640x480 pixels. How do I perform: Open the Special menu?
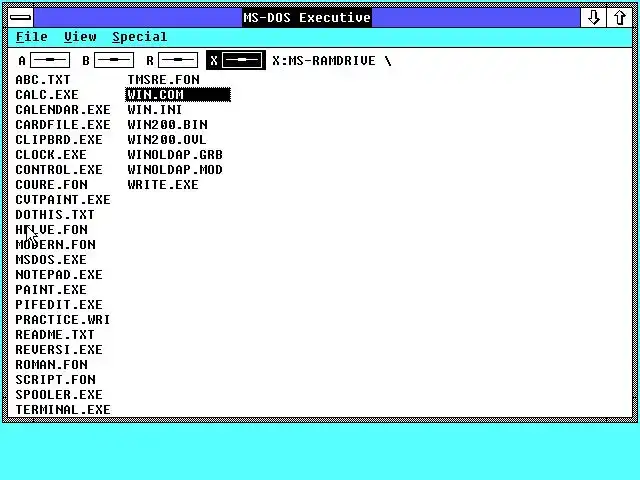140,37
